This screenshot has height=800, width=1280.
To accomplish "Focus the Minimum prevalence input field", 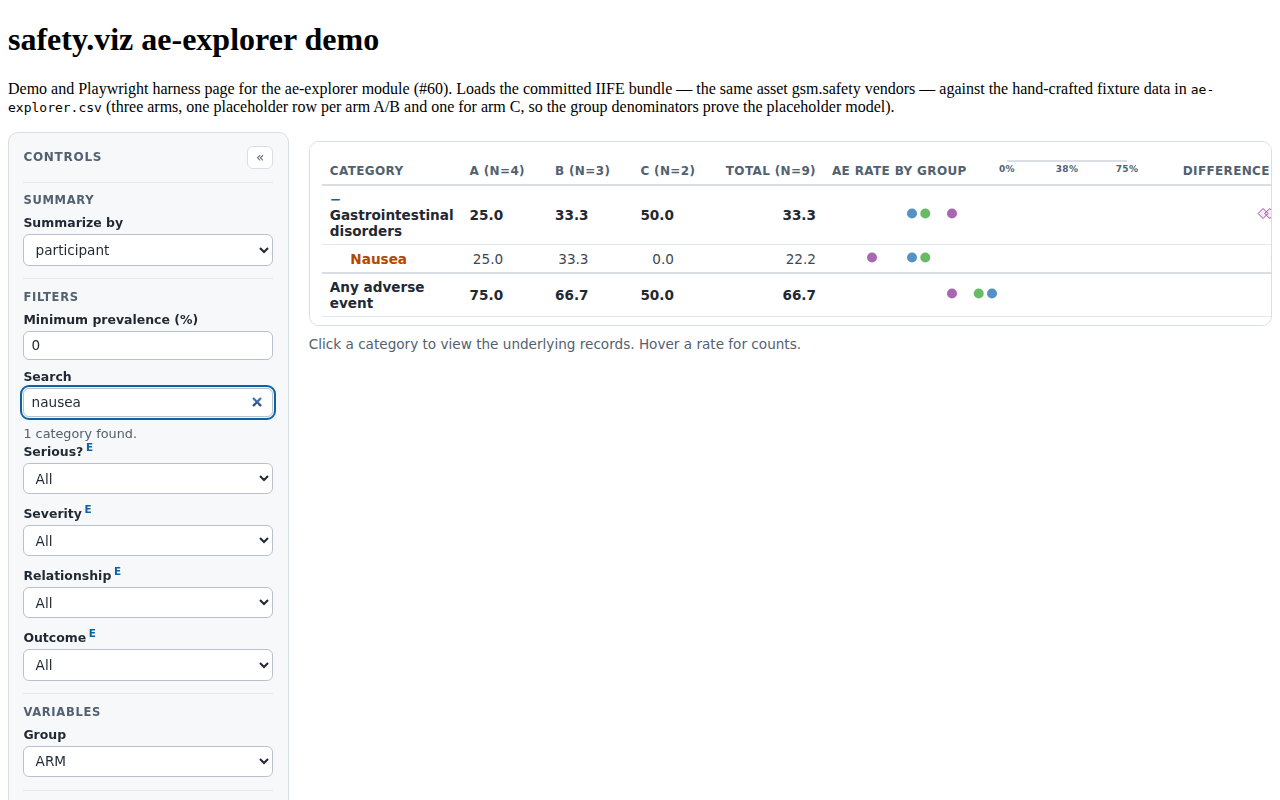I will pyautogui.click(x=148, y=345).
